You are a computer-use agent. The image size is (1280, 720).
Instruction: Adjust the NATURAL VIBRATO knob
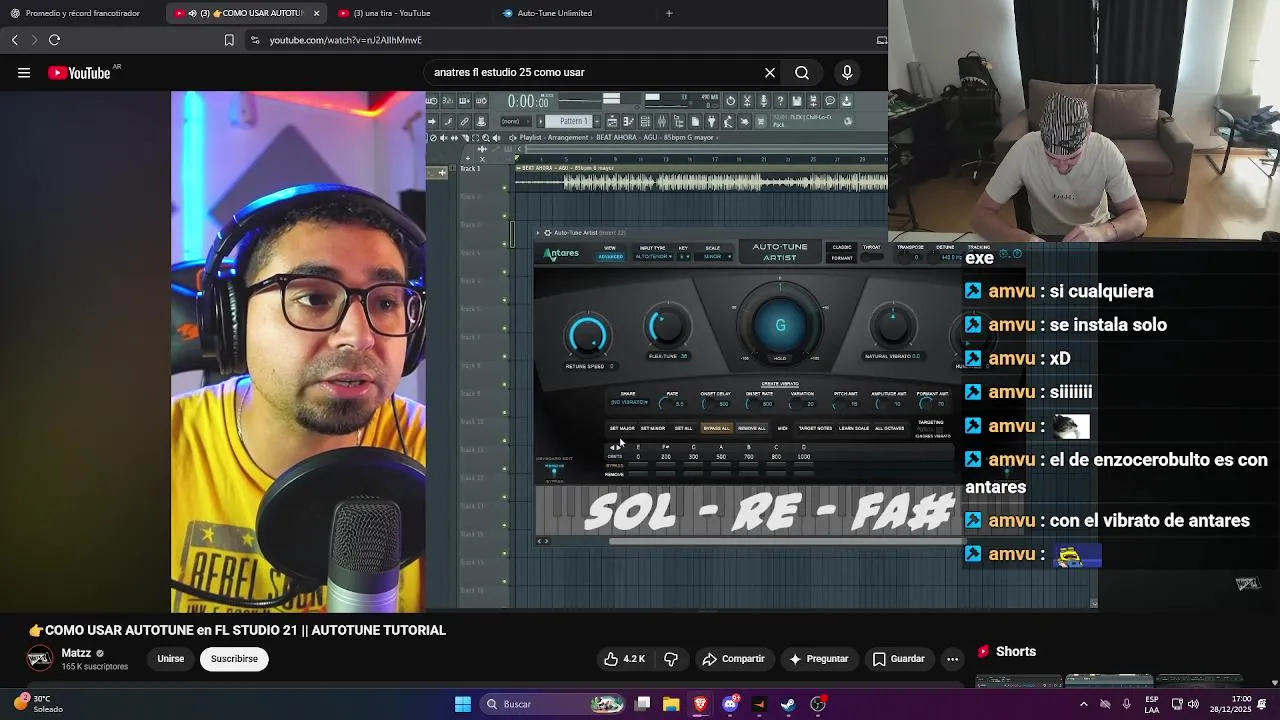click(893, 326)
